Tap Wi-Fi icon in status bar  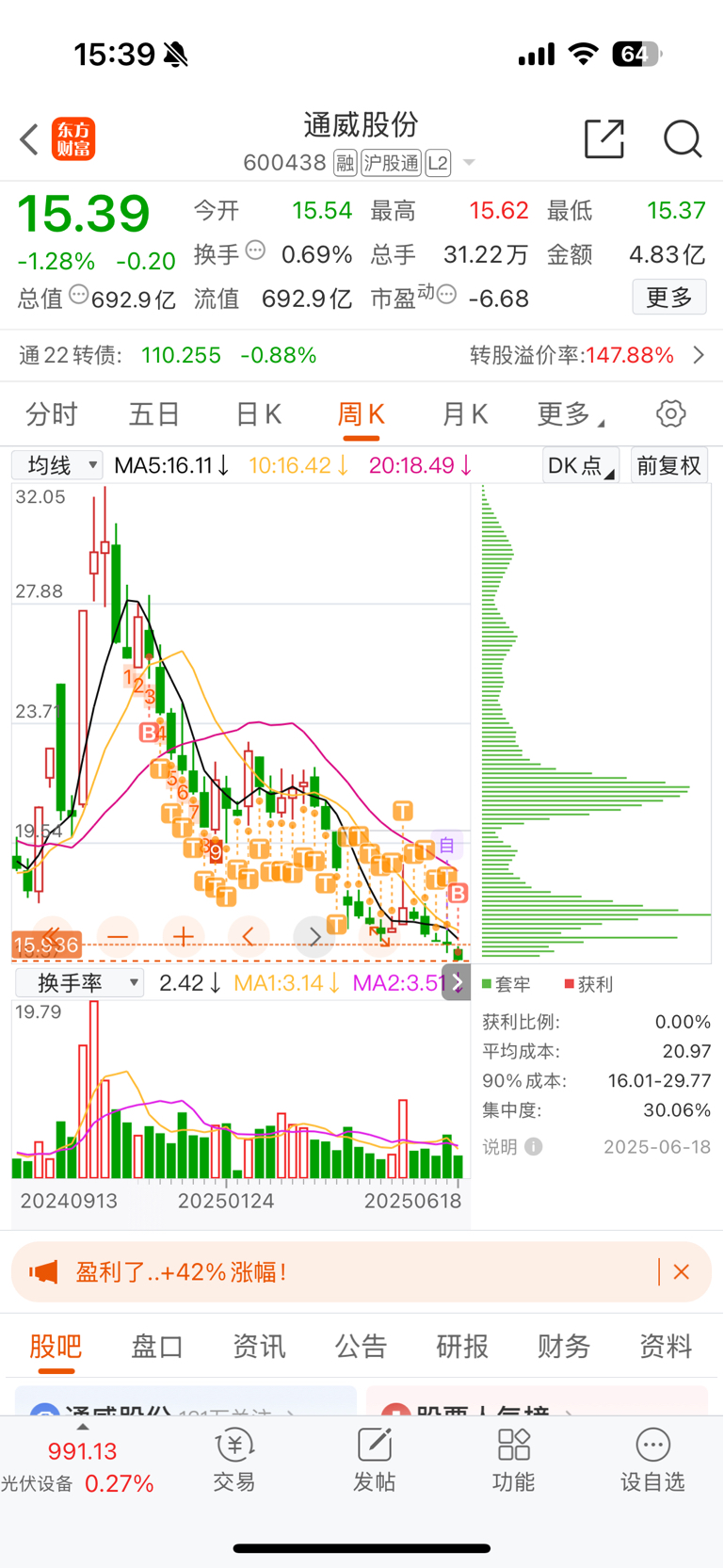point(584,55)
